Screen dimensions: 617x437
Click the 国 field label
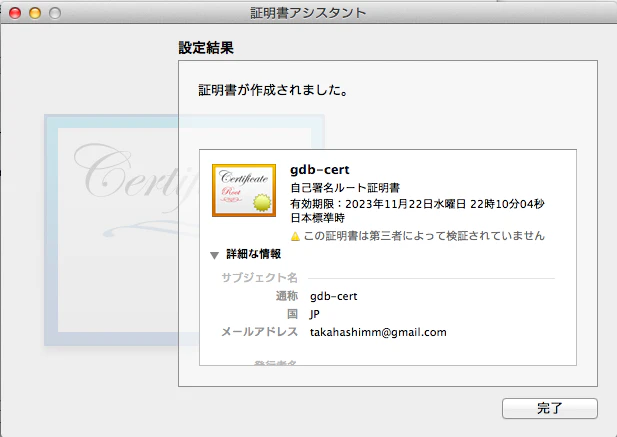[292, 314]
